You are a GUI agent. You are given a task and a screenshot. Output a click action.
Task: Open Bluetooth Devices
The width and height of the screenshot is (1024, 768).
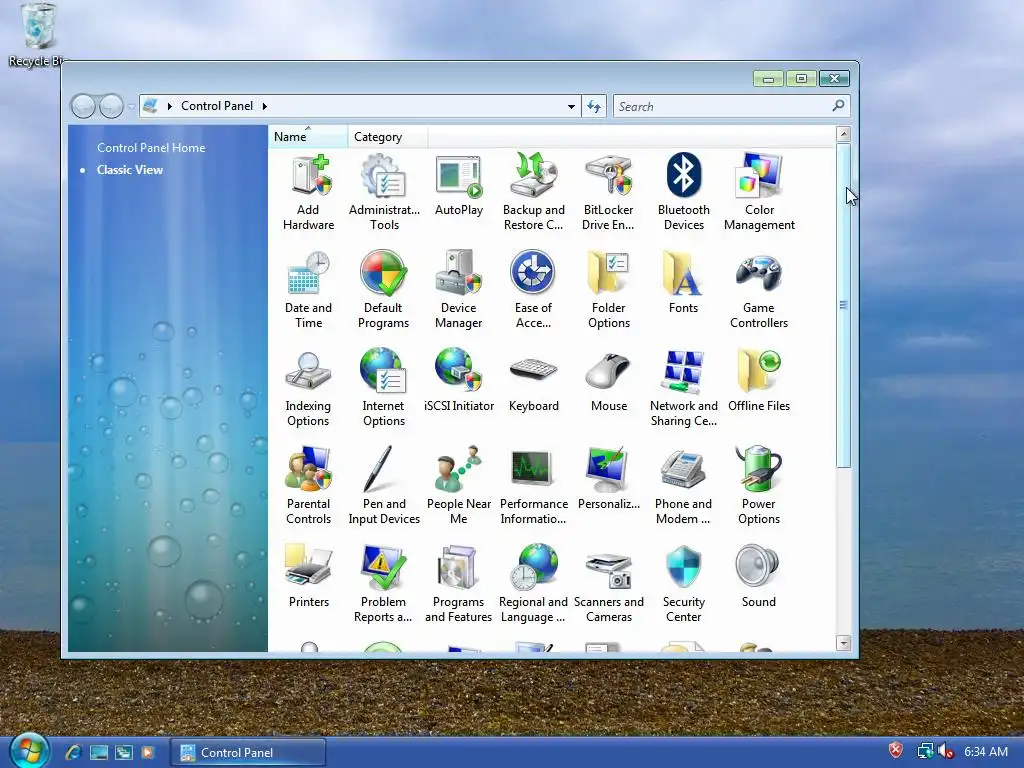683,192
